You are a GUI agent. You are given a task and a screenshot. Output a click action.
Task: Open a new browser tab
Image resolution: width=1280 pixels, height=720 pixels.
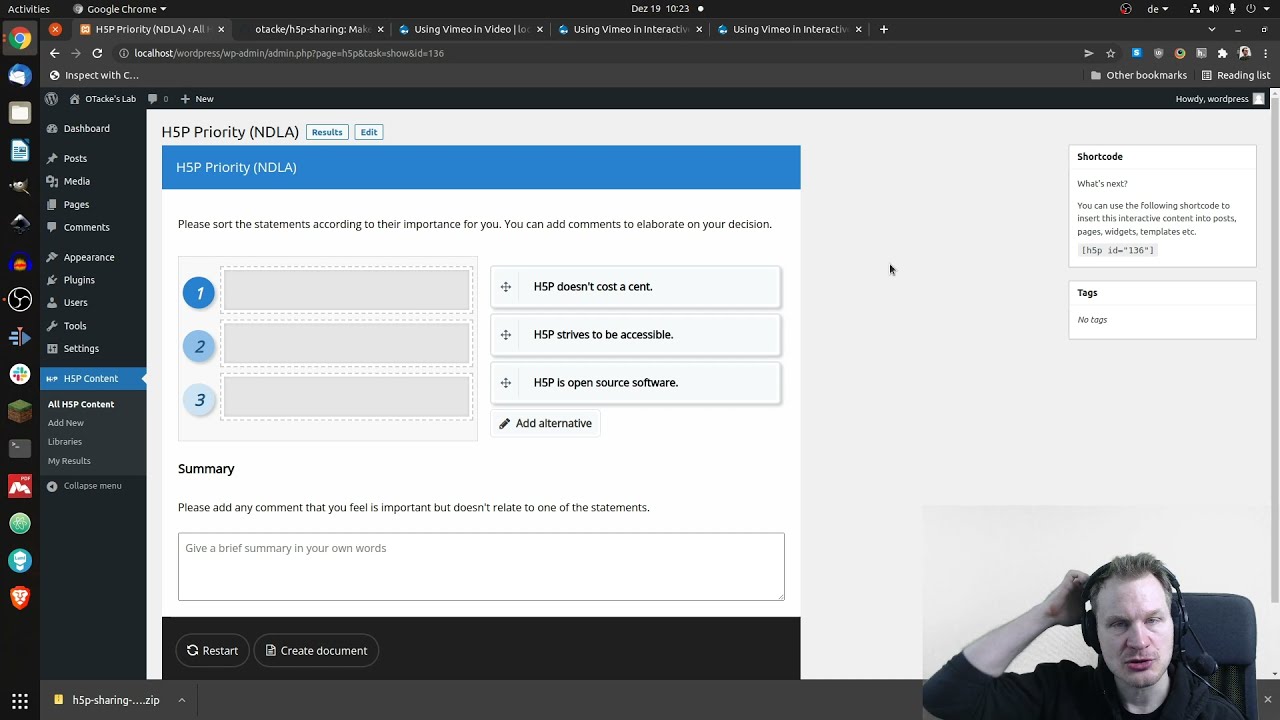coord(884,29)
